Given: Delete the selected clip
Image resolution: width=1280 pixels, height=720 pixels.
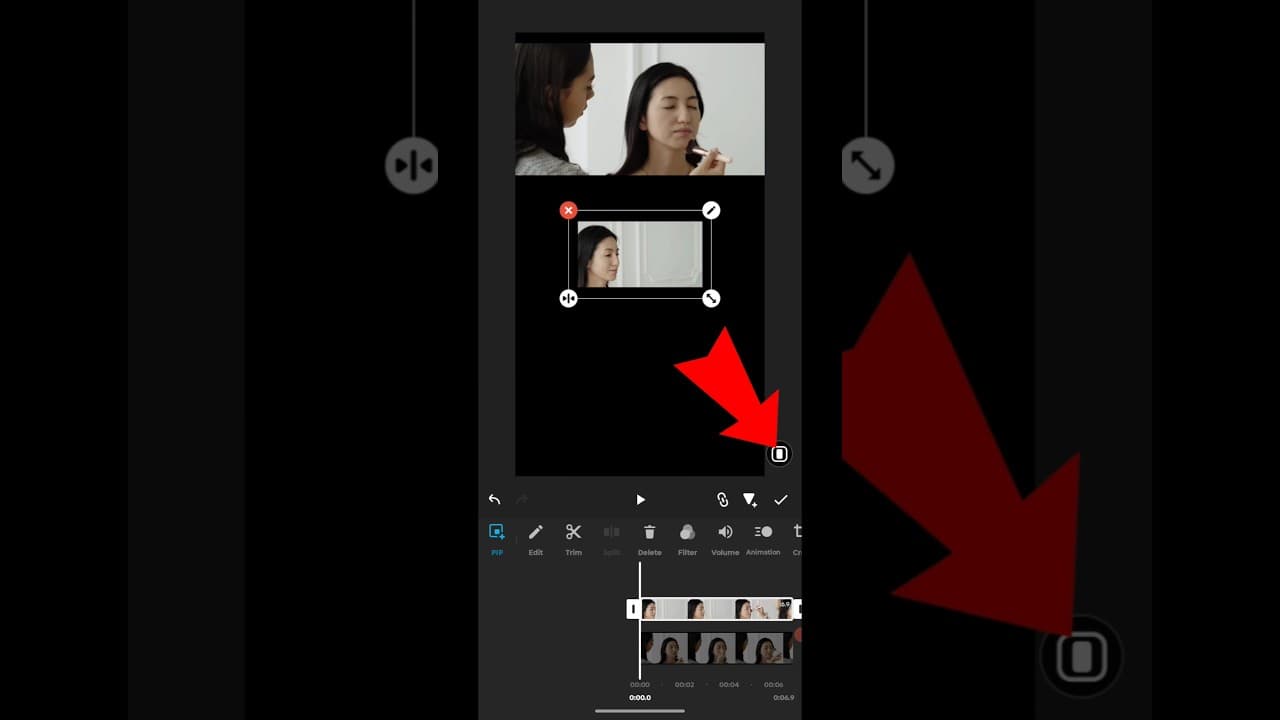Looking at the screenshot, I should (650, 538).
